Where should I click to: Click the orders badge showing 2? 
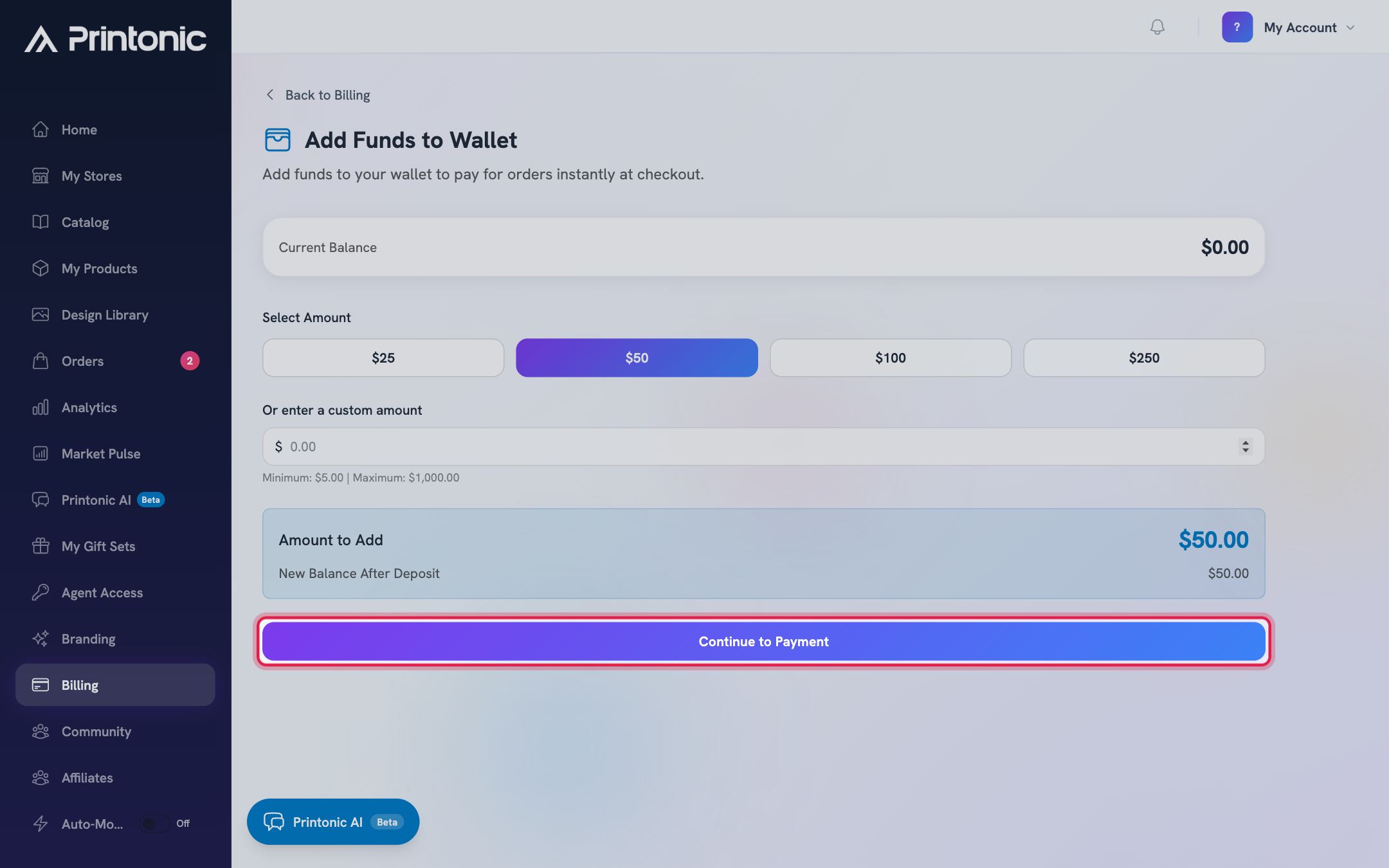click(x=190, y=361)
